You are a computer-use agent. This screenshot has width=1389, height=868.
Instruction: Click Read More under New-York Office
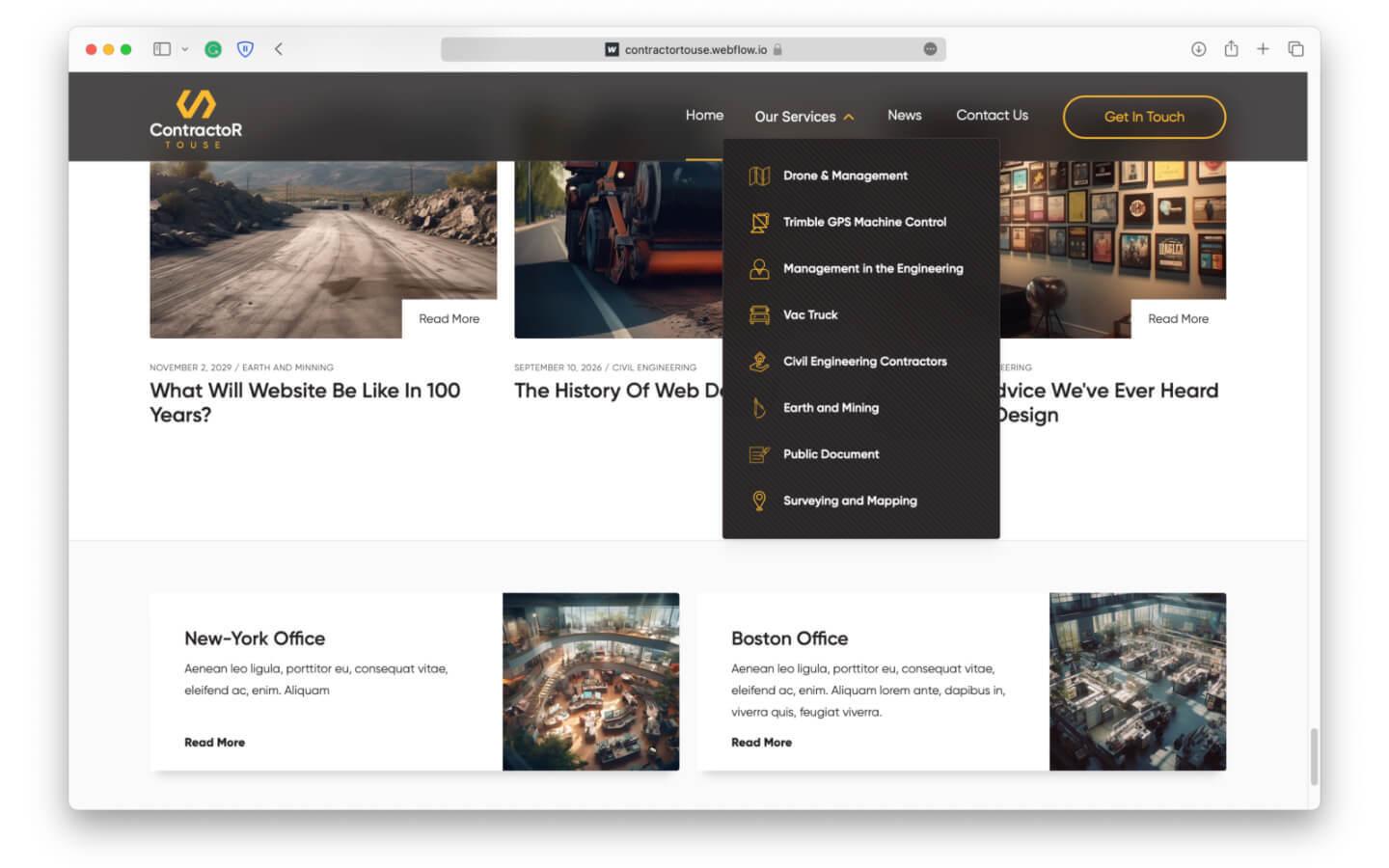tap(214, 742)
